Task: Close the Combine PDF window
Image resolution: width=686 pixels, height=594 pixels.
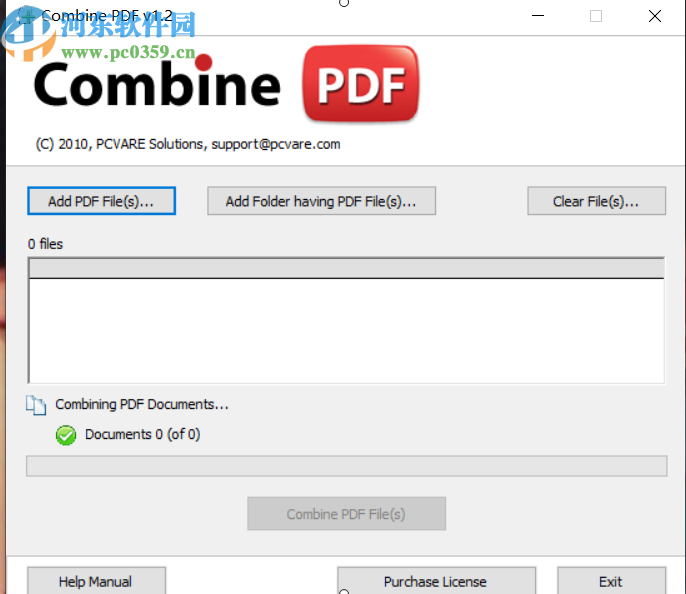Action: click(x=654, y=16)
